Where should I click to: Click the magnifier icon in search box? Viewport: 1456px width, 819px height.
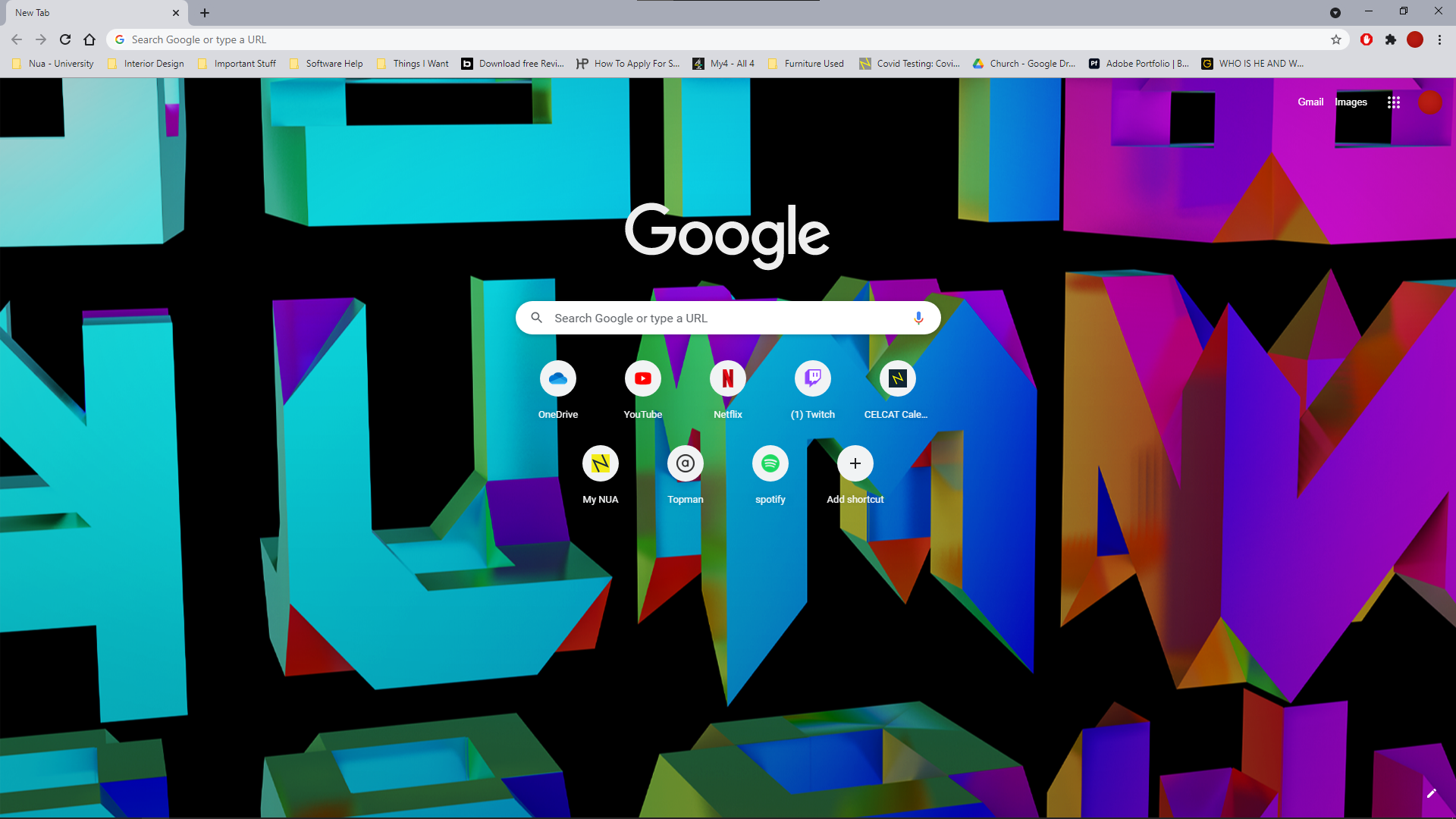click(x=537, y=318)
